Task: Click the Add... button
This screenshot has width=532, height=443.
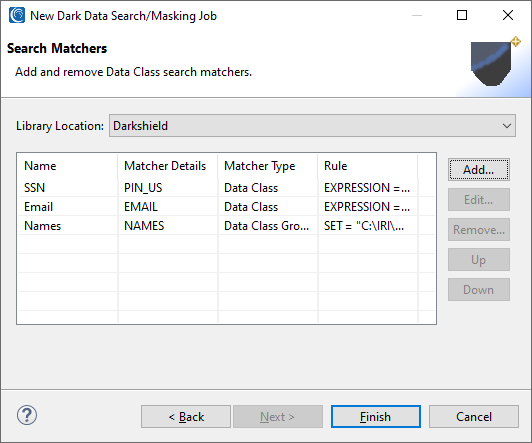Action: [479, 170]
